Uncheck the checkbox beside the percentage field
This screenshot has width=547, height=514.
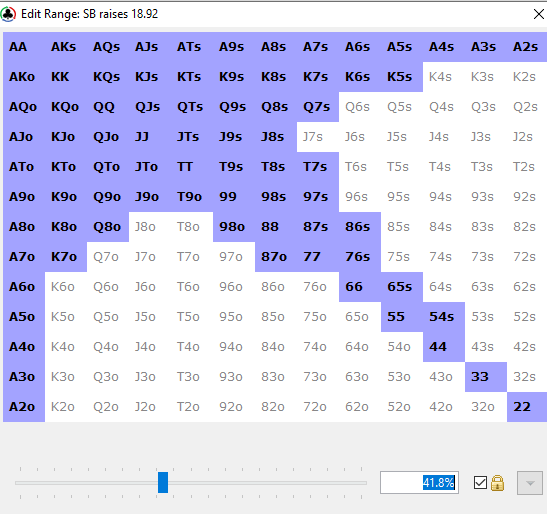480,483
